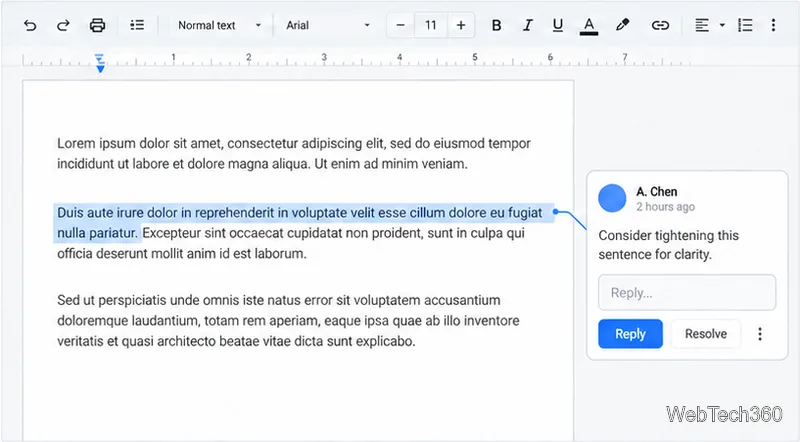
Task: Click the paragraph starting 'Sed ut perspiciatis'
Action: (x=288, y=321)
